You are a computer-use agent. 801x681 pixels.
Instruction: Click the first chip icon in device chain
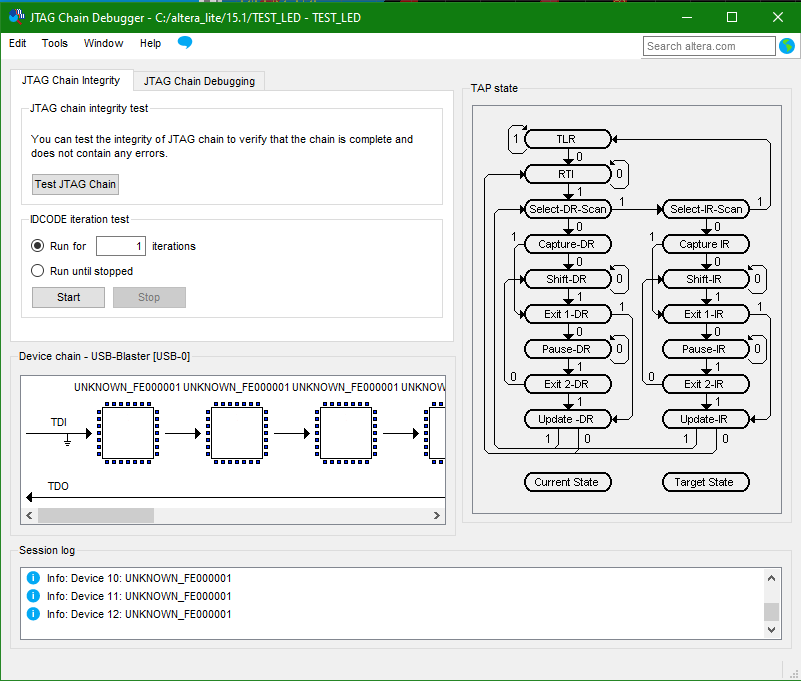(x=126, y=434)
